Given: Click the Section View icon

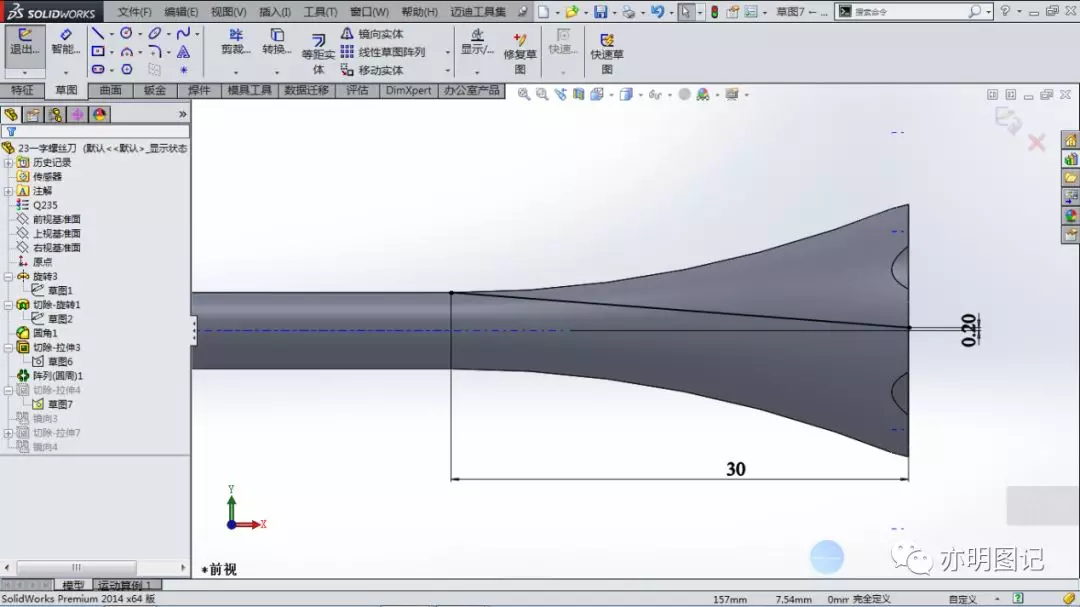Looking at the screenshot, I should pos(579,94).
